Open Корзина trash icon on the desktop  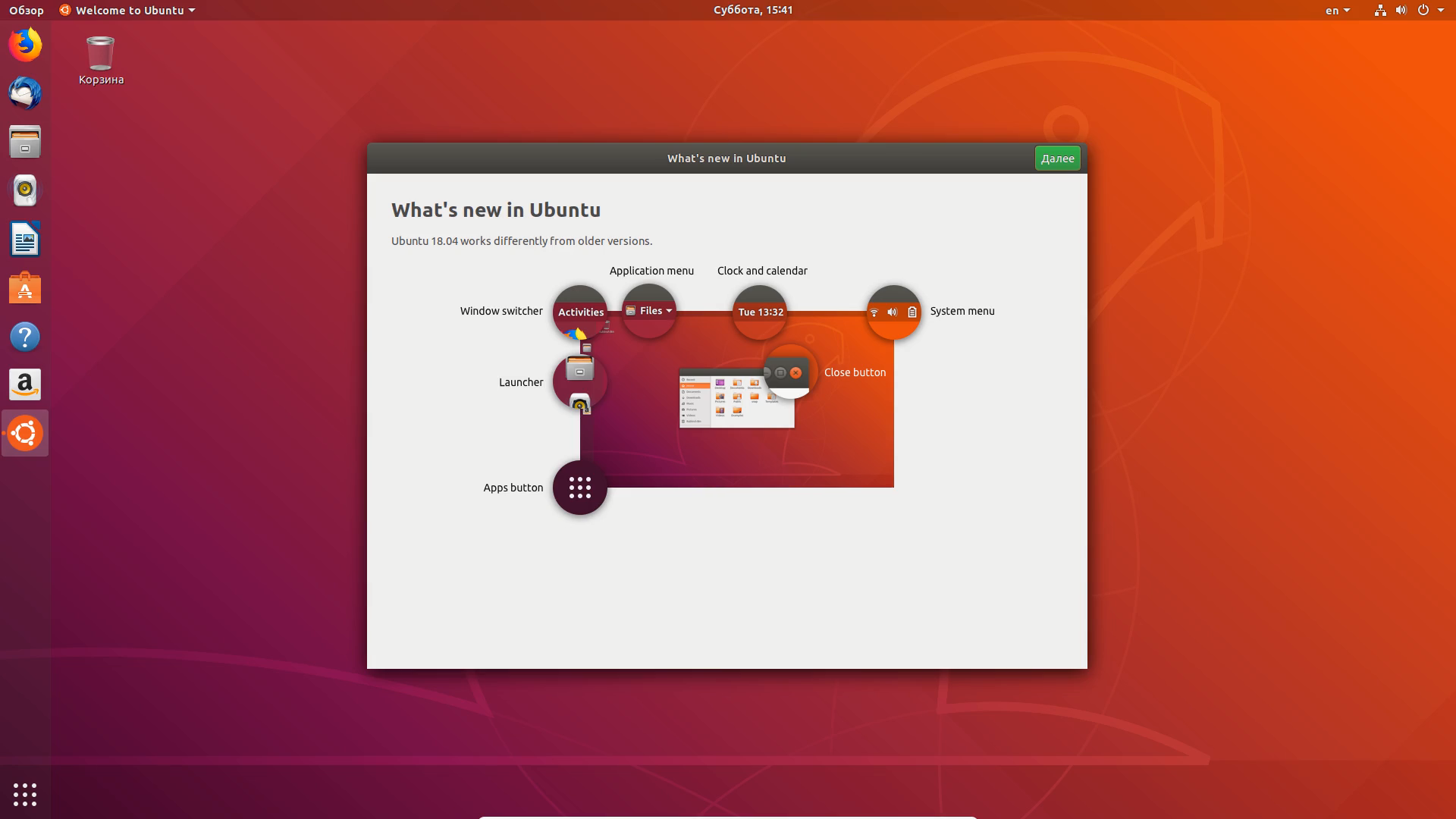tap(101, 53)
